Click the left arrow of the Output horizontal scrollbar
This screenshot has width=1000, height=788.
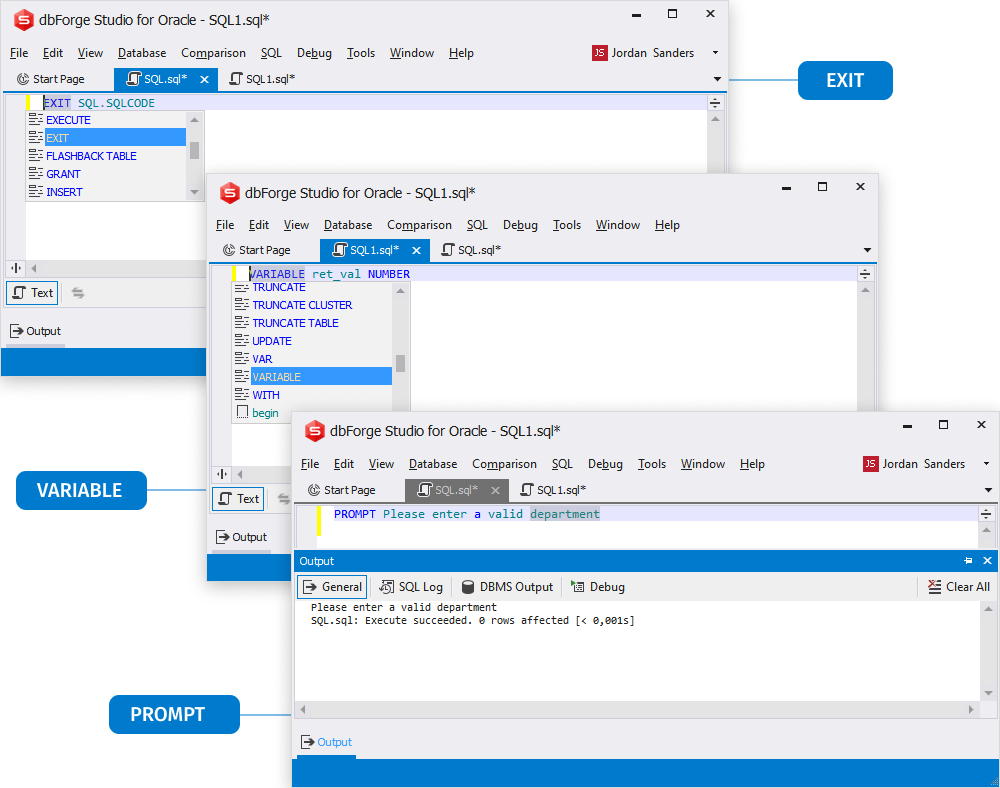tap(303, 710)
